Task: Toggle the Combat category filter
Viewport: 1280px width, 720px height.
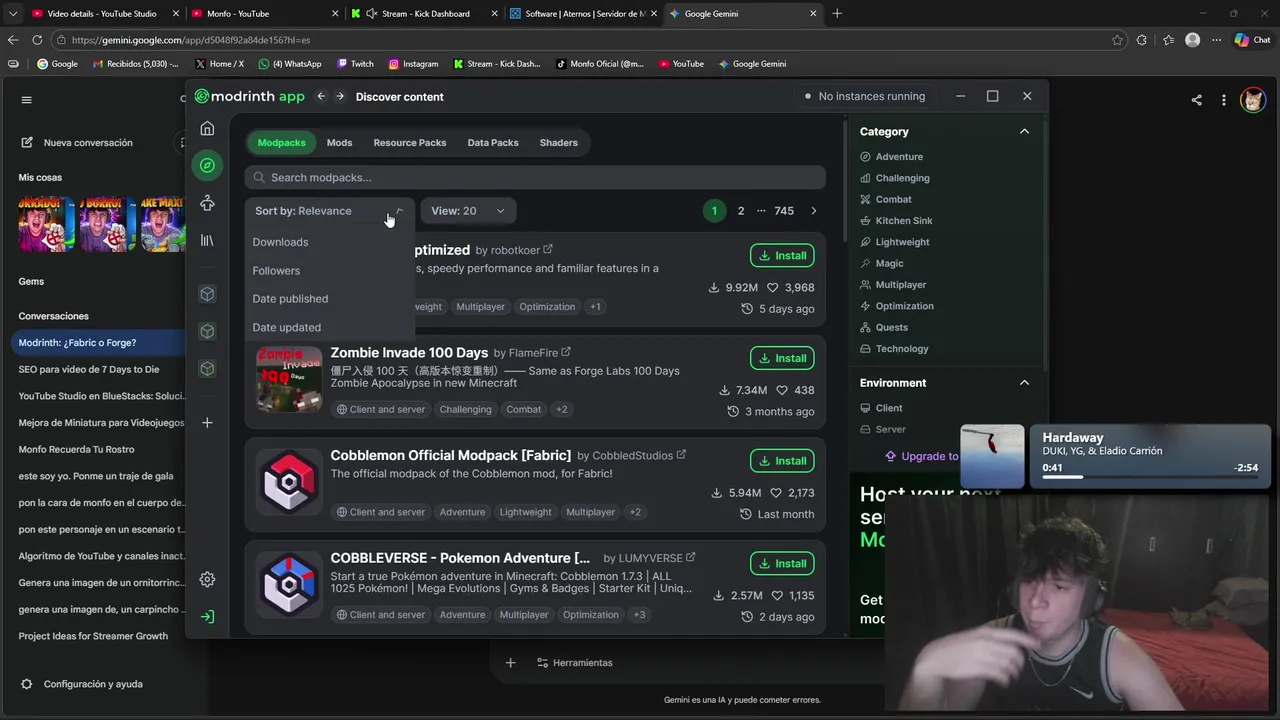Action: pyautogui.click(x=886, y=199)
